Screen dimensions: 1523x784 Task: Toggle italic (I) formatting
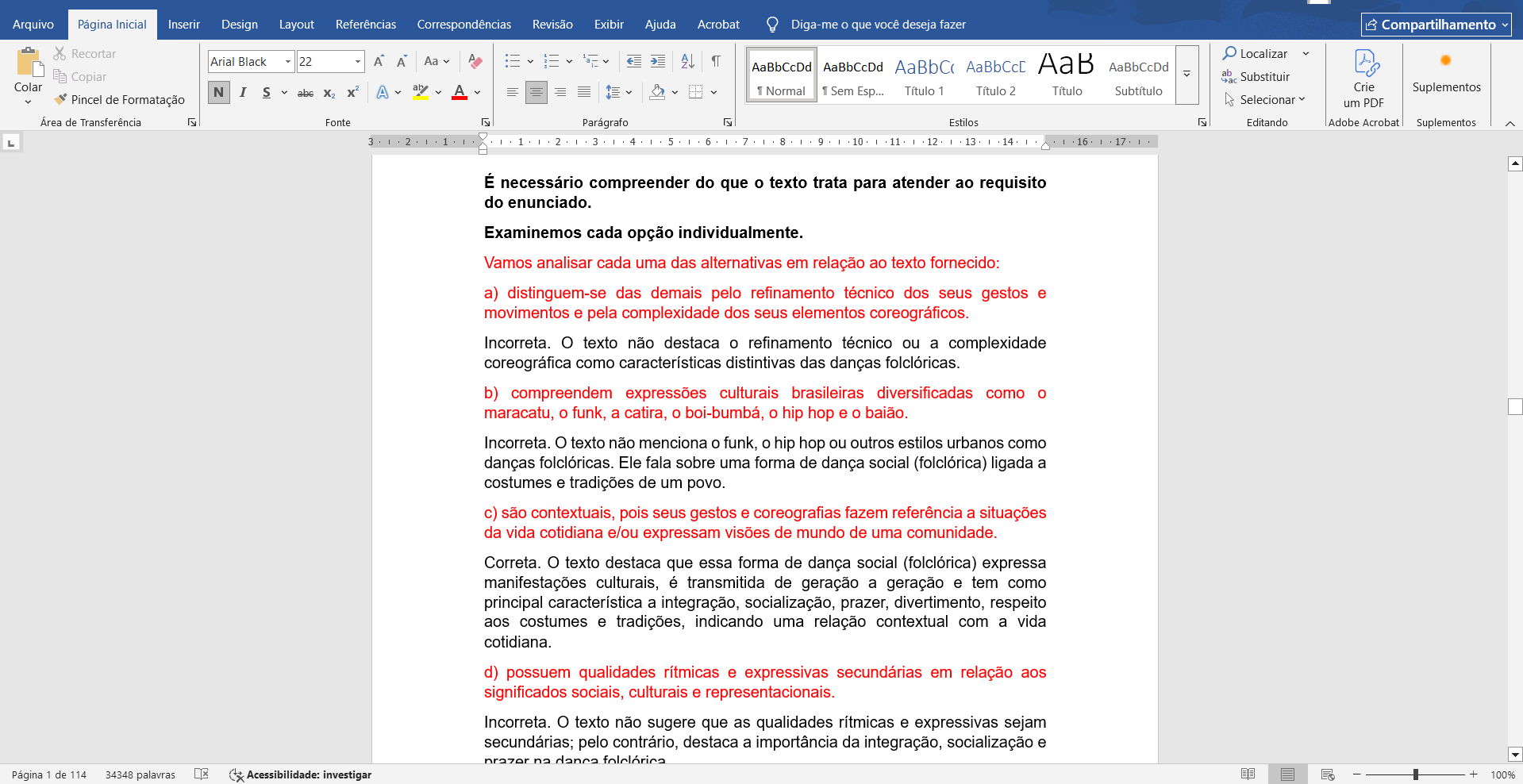[x=243, y=92]
